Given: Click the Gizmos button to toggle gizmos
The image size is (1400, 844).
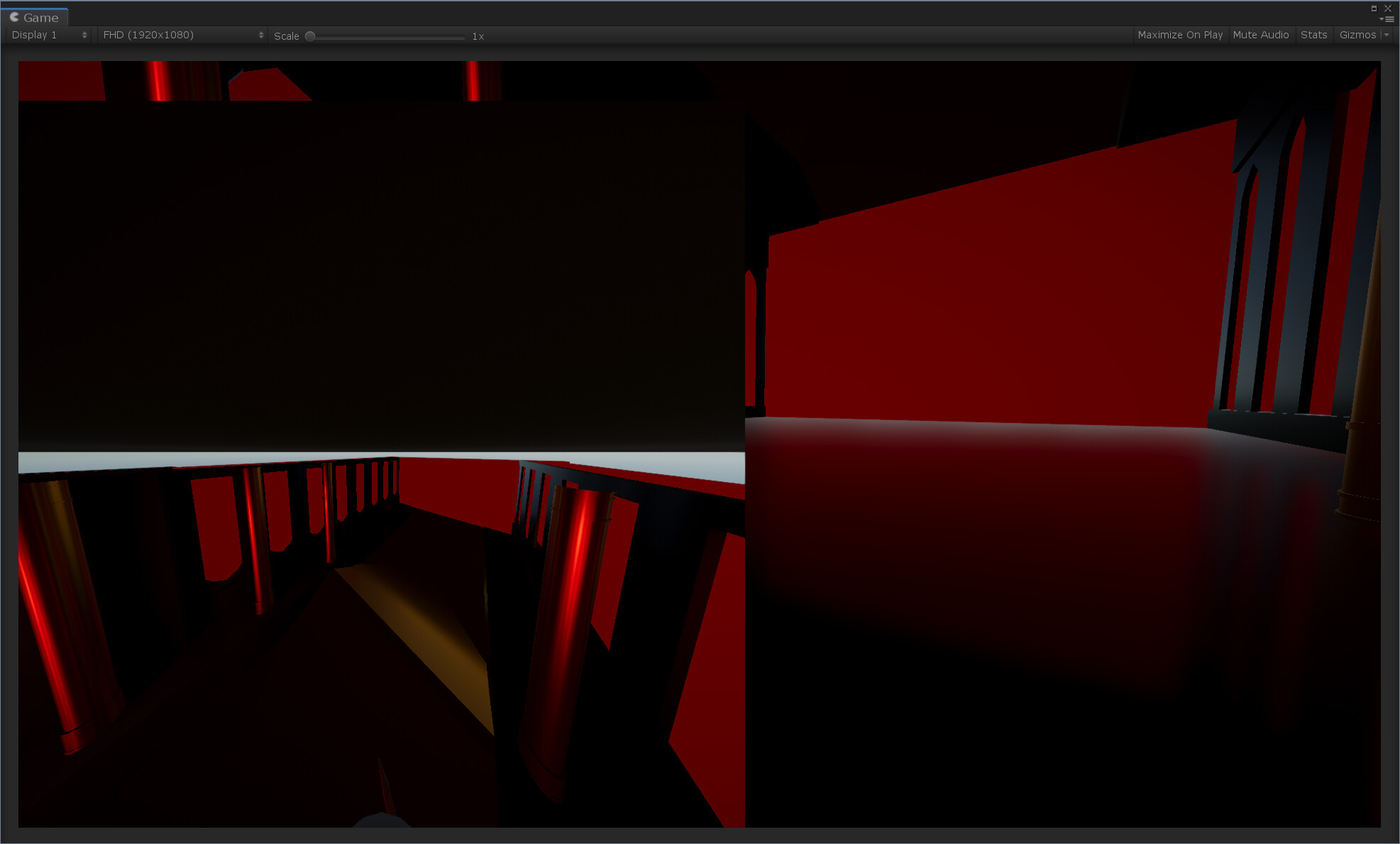Looking at the screenshot, I should (x=1357, y=34).
